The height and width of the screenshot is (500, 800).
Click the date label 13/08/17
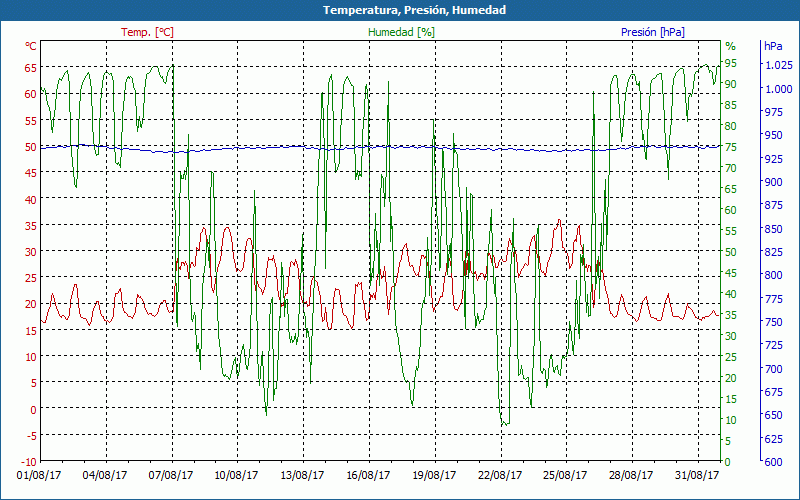(x=303, y=475)
